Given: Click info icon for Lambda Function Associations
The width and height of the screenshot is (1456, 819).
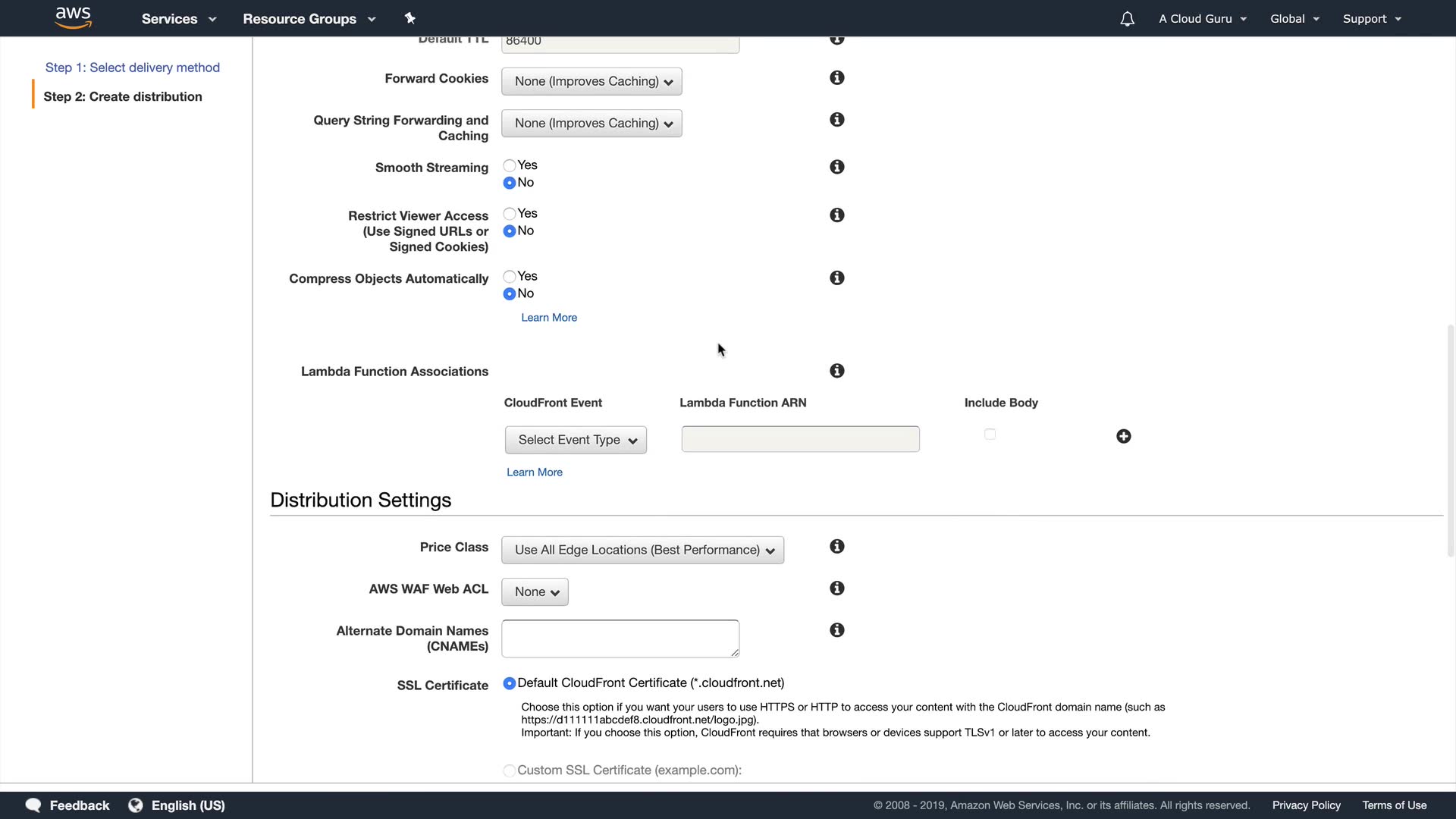Looking at the screenshot, I should tap(836, 371).
